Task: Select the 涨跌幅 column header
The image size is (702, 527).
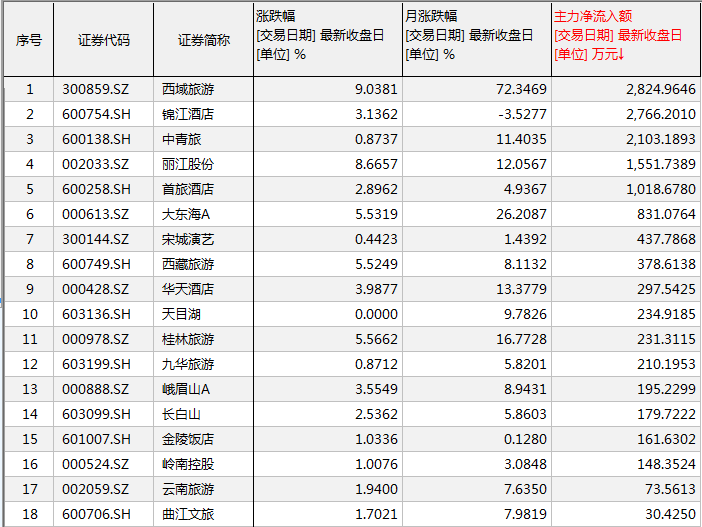Action: pyautogui.click(x=328, y=39)
